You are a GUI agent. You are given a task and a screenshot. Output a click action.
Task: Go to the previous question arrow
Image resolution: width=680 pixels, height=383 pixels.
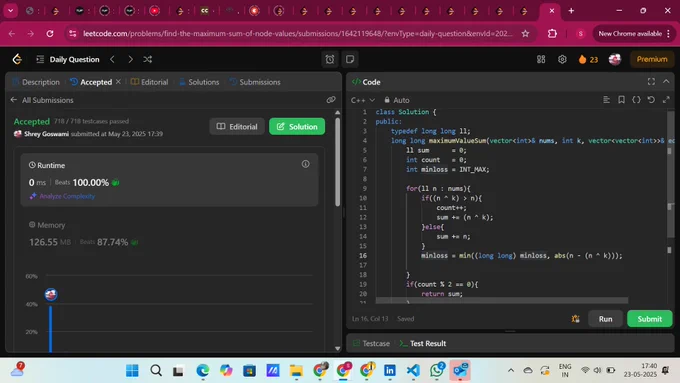[112, 59]
